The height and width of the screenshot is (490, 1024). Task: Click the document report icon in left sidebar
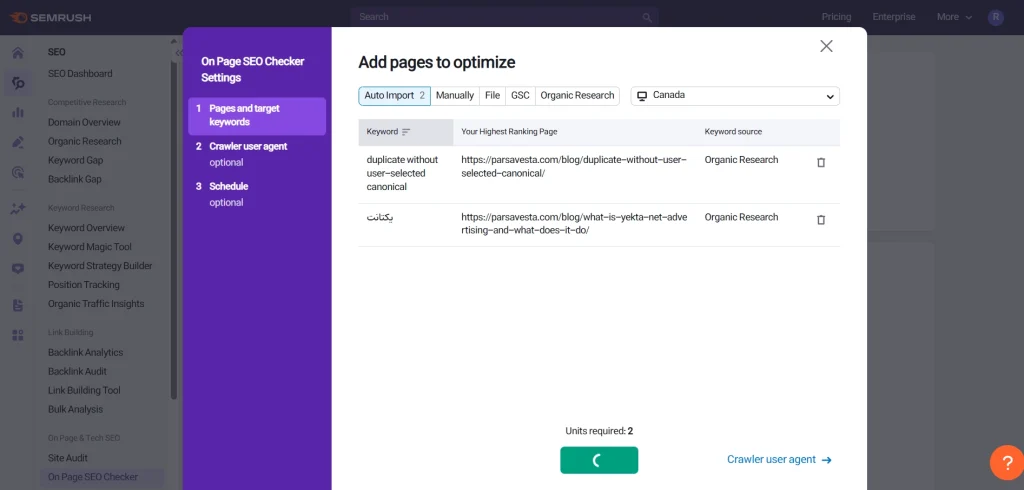[x=17, y=305]
